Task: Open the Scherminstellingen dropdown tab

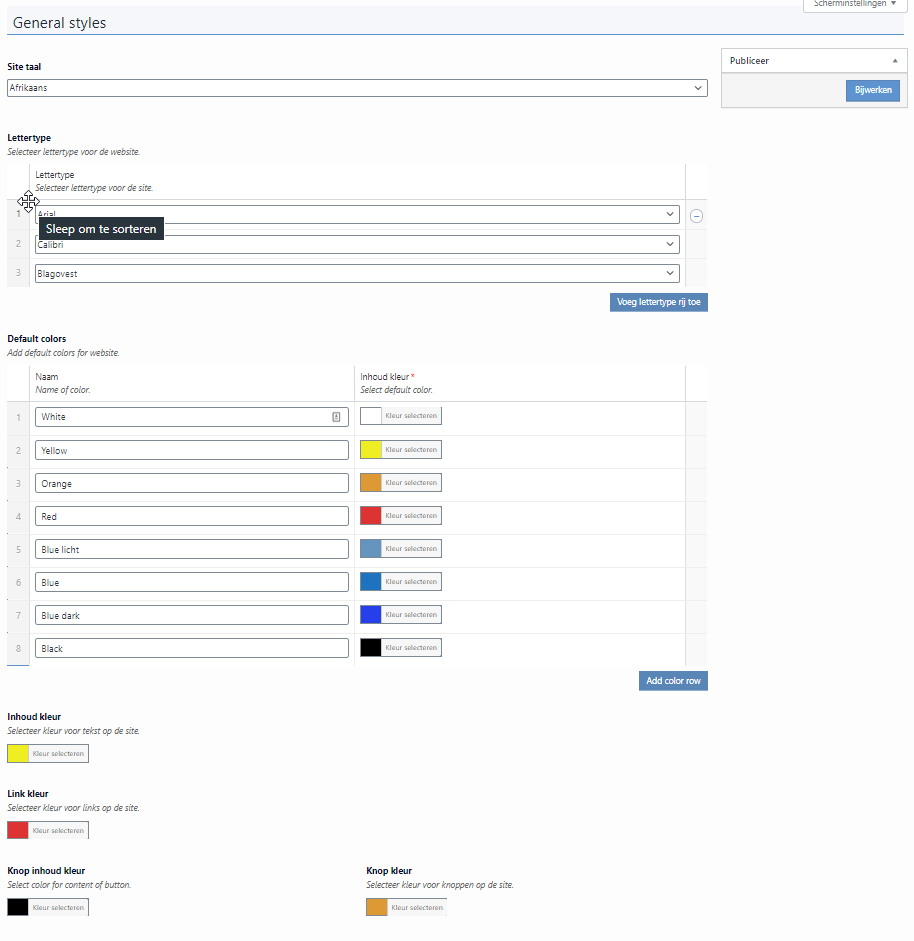Action: (x=855, y=4)
